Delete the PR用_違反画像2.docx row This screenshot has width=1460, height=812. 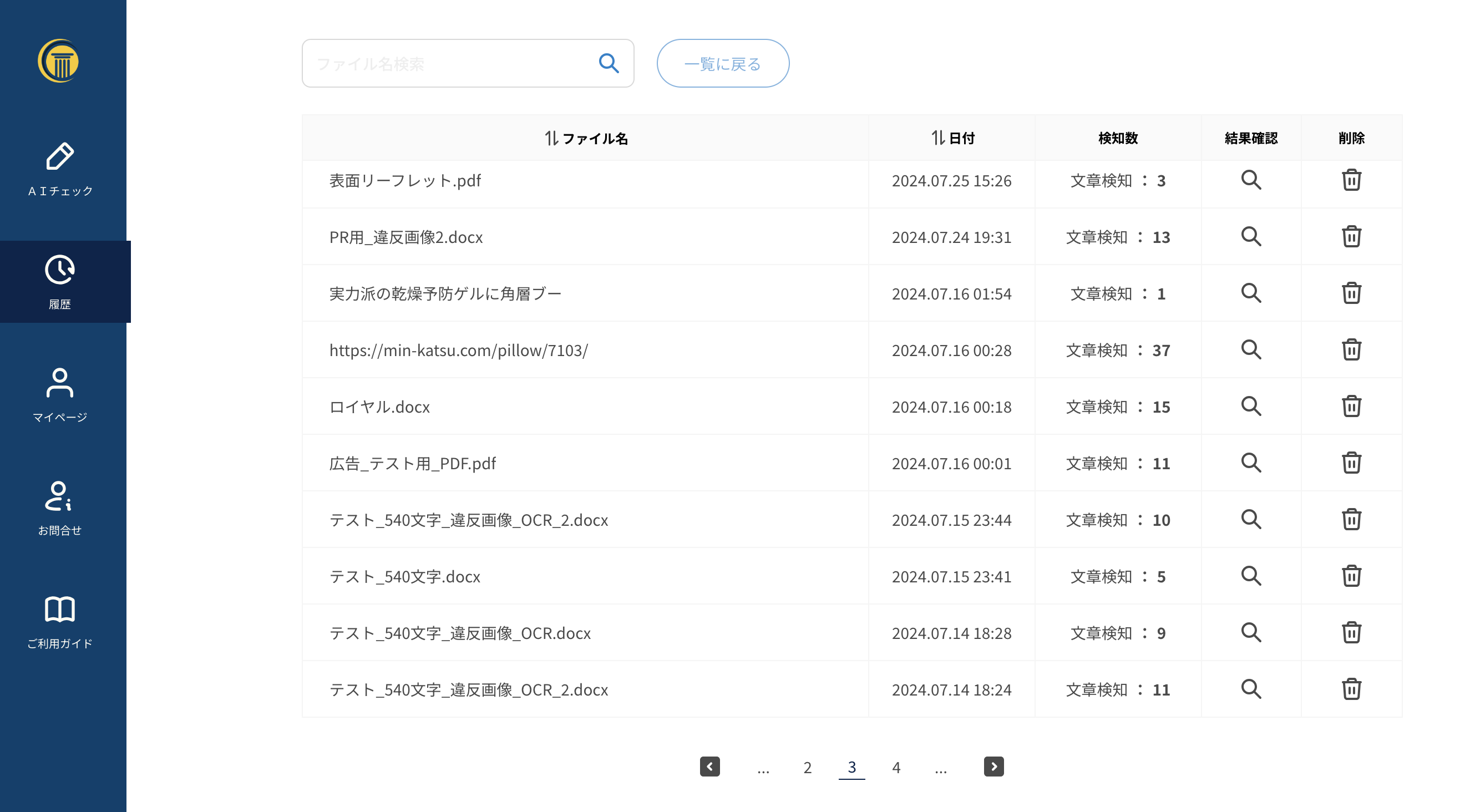[1351, 237]
